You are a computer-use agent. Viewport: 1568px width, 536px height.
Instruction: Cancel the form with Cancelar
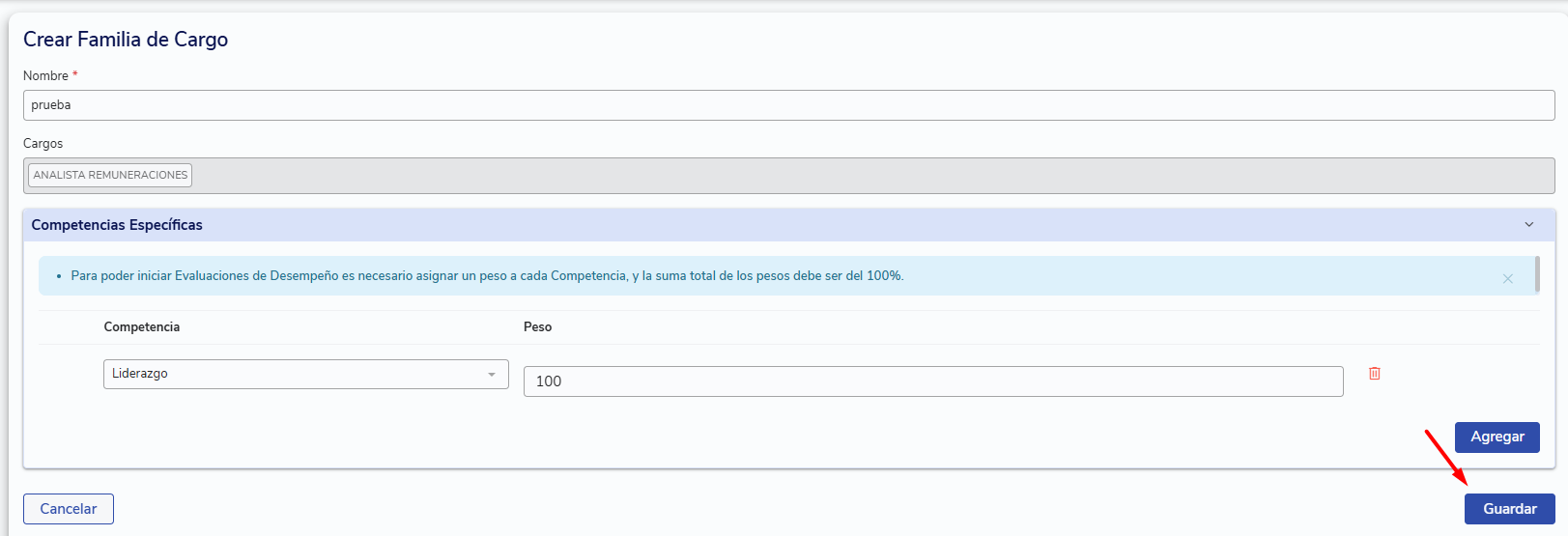(69, 509)
